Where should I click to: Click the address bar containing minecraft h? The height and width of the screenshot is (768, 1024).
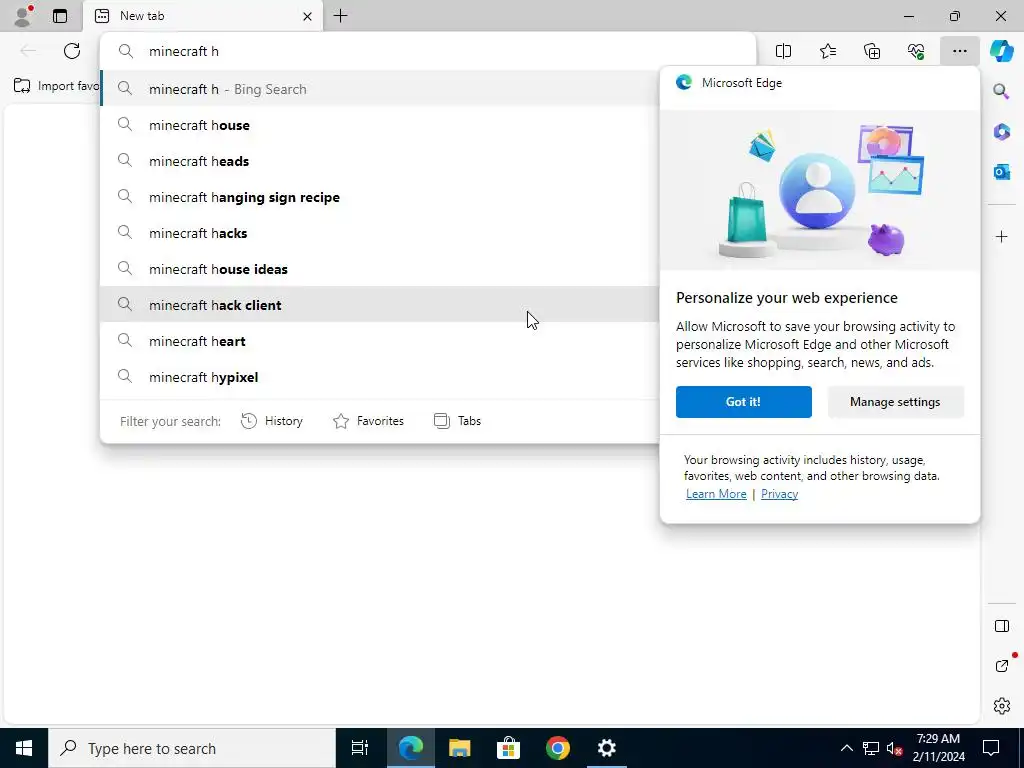428,51
